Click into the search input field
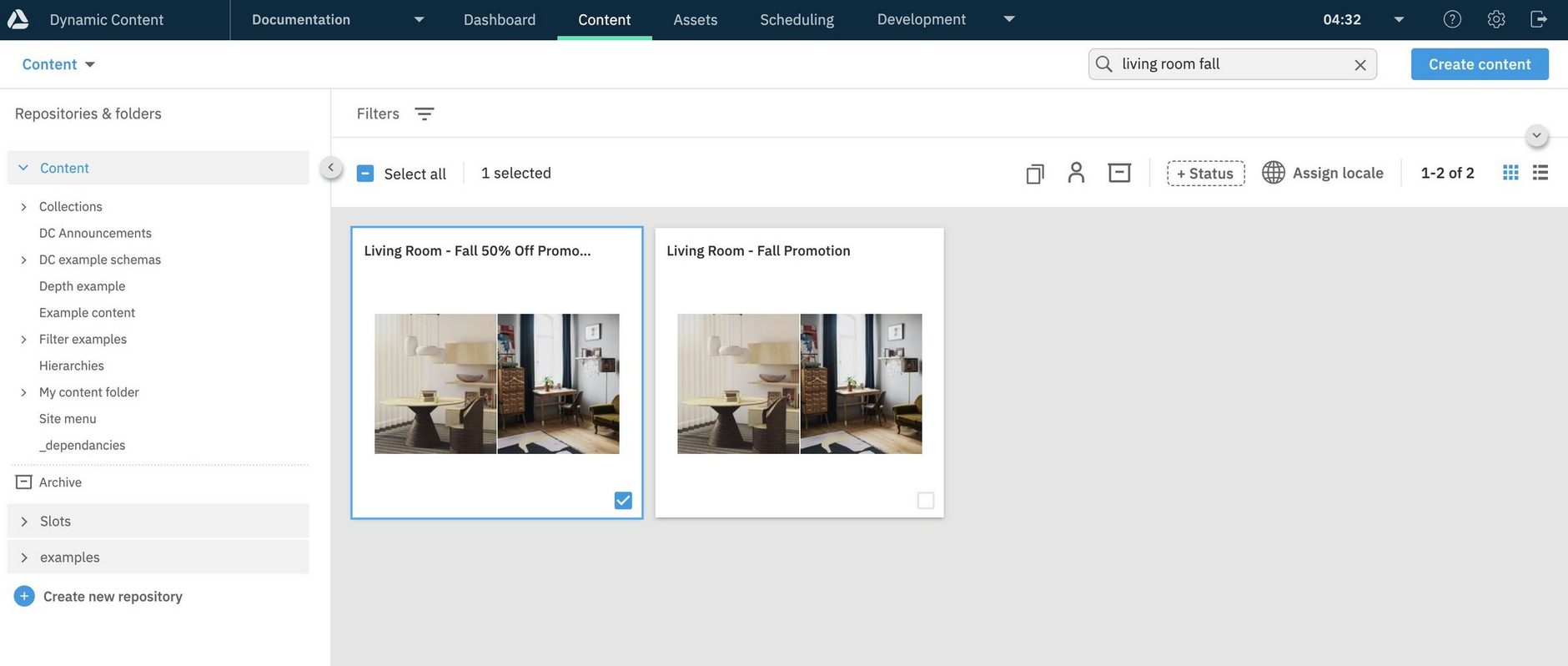Image resolution: width=1568 pixels, height=666 pixels. tap(1233, 64)
